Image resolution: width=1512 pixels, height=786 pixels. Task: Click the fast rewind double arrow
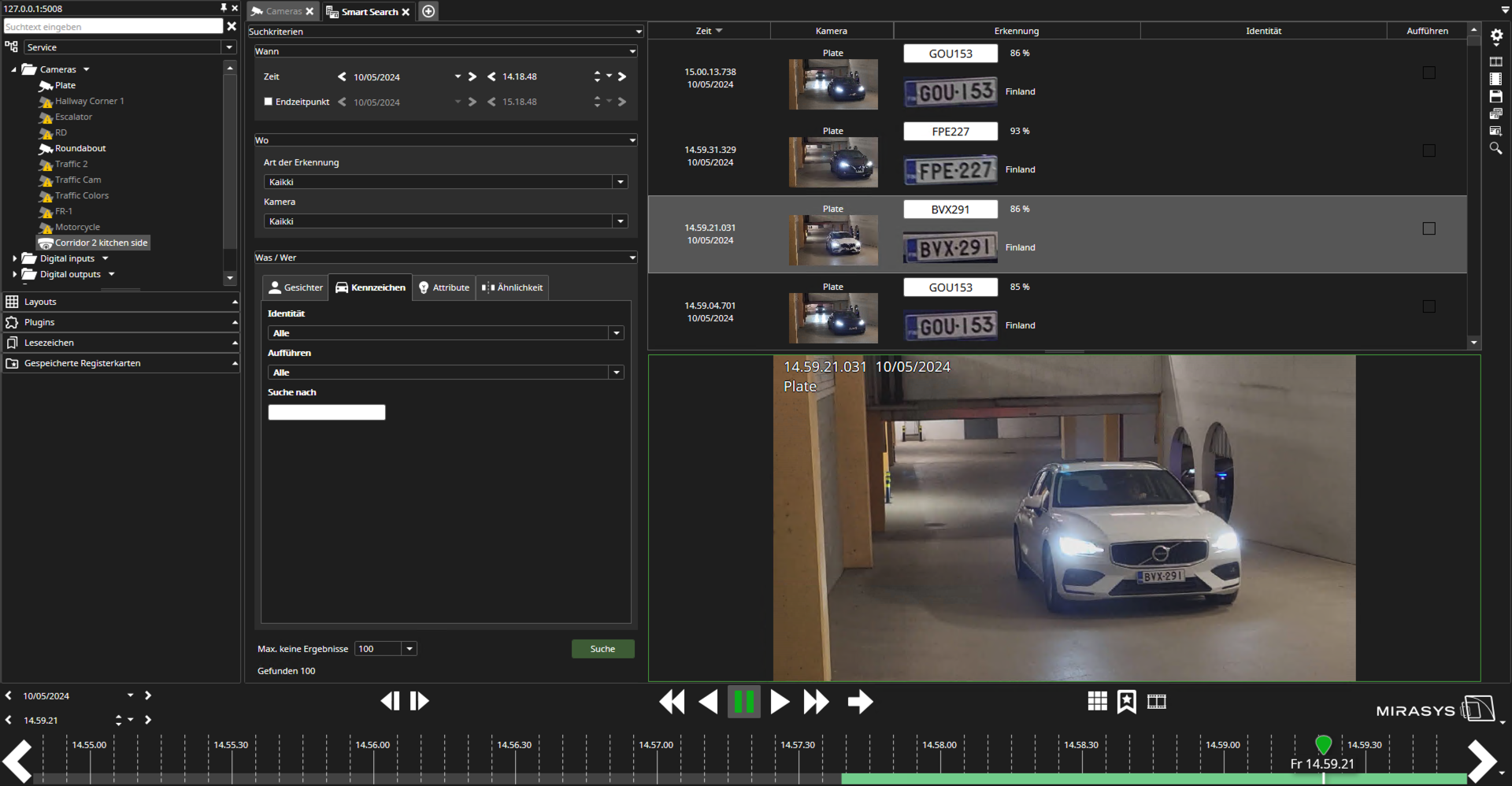(x=672, y=701)
